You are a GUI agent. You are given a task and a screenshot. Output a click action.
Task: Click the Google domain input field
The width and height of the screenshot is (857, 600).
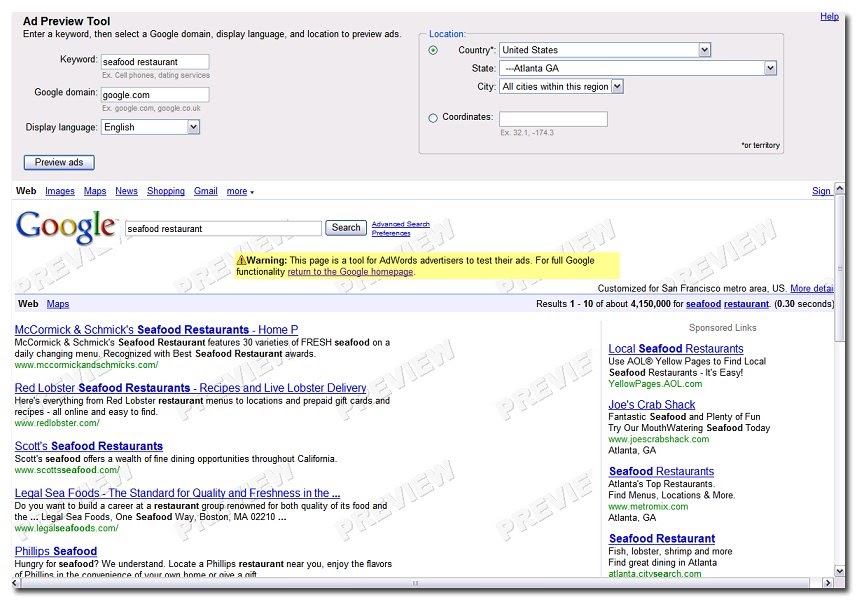155,95
